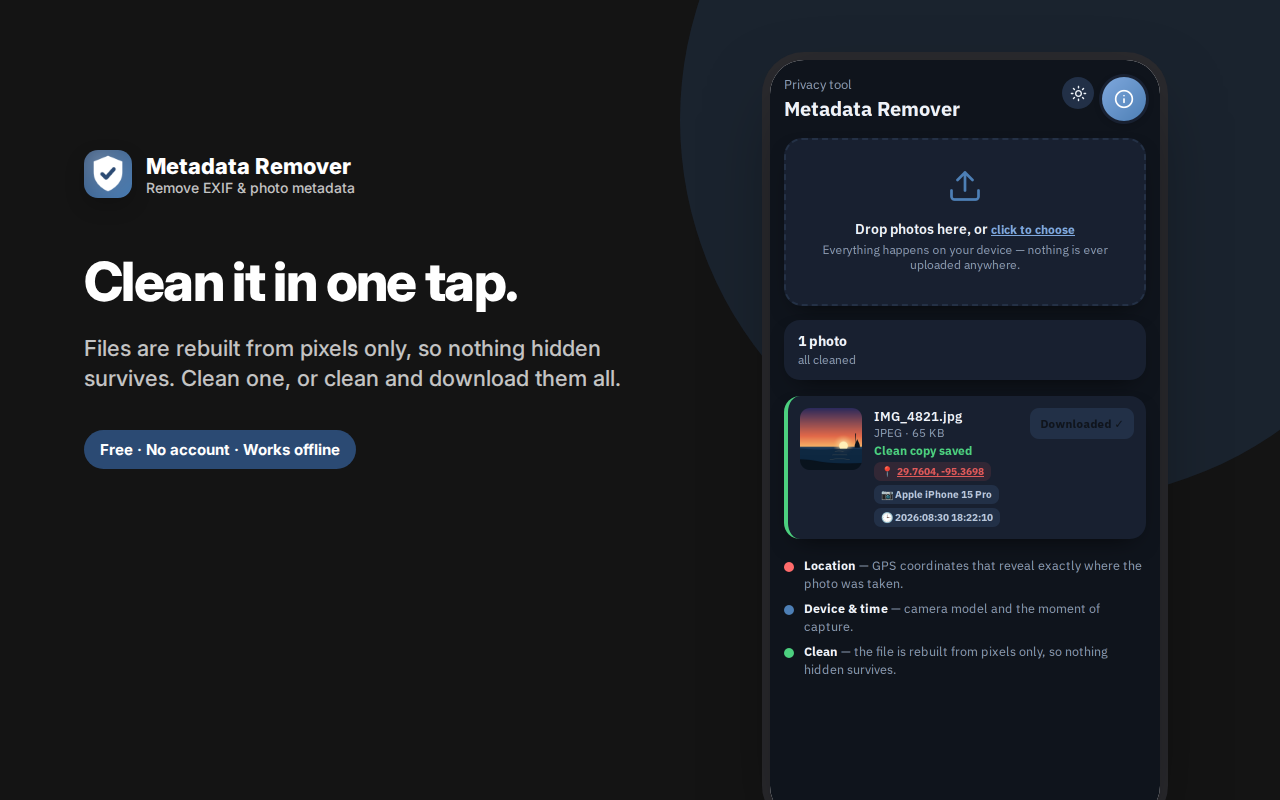Click the 'Privacy tool' label in the header
The width and height of the screenshot is (1280, 800).
(818, 85)
